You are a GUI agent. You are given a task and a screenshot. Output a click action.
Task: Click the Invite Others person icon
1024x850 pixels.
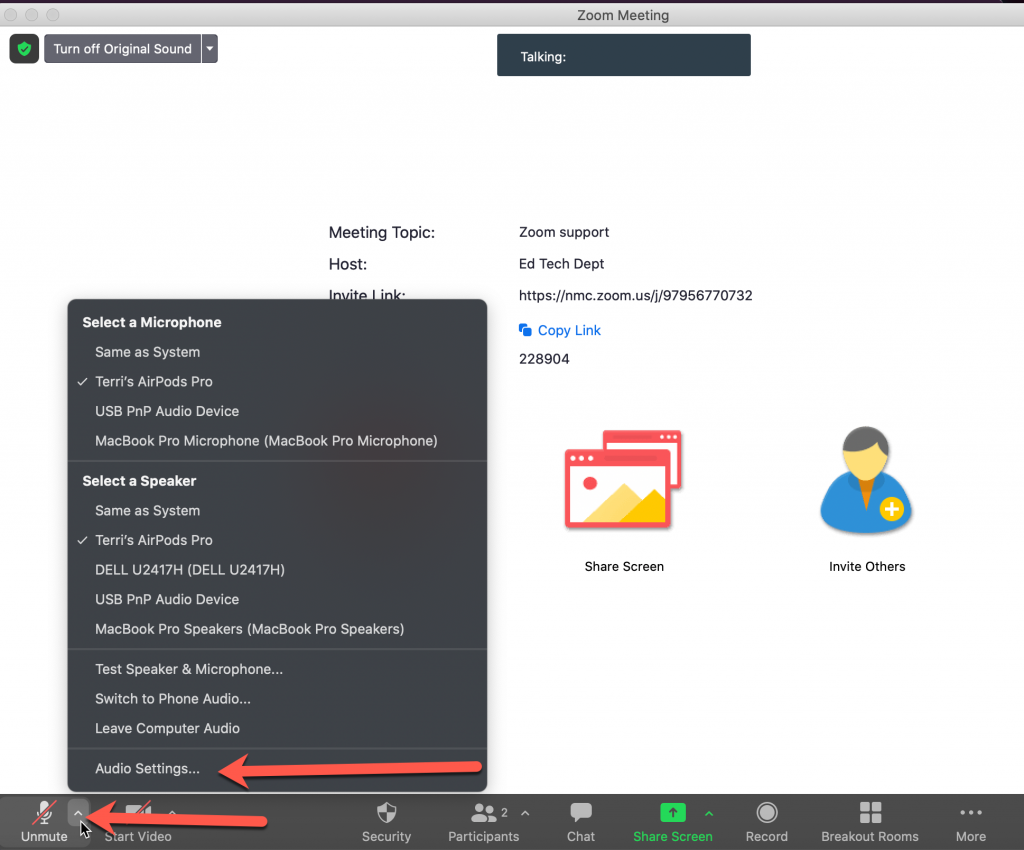(x=866, y=480)
